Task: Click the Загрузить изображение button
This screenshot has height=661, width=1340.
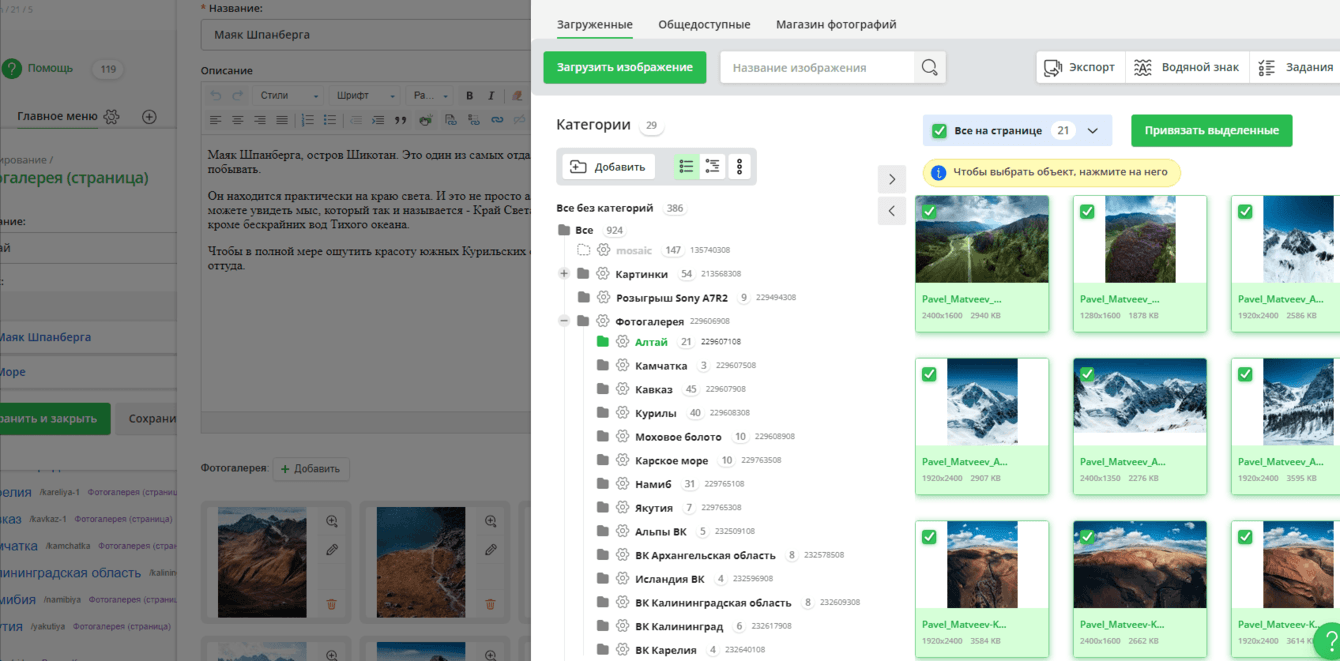Action: pos(625,67)
